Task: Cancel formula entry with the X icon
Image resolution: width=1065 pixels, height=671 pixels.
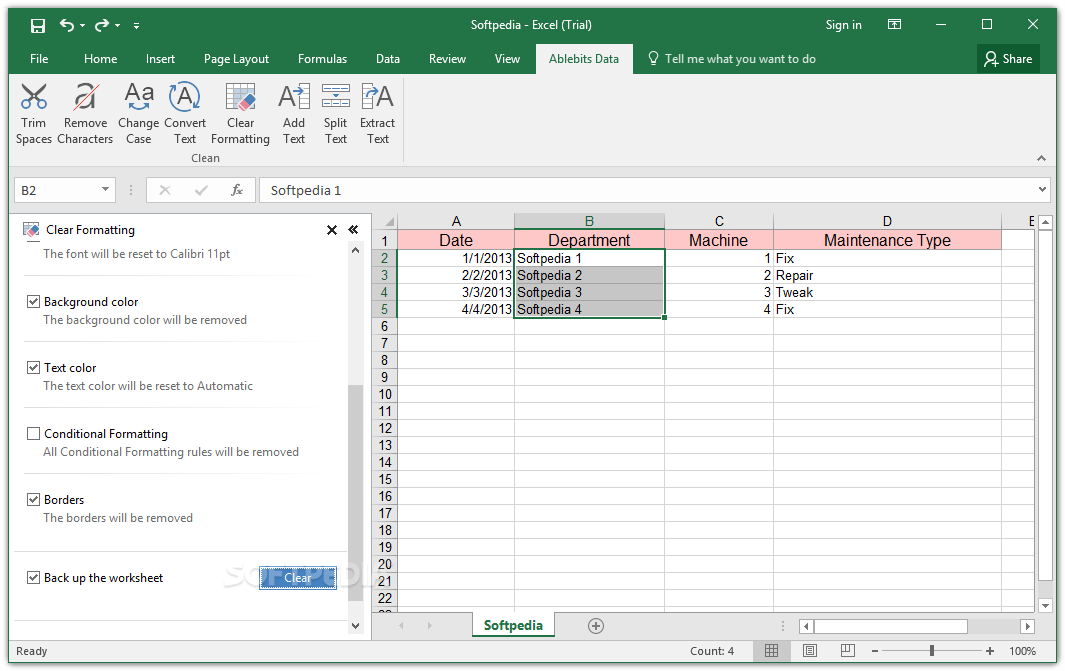Action: tap(164, 190)
